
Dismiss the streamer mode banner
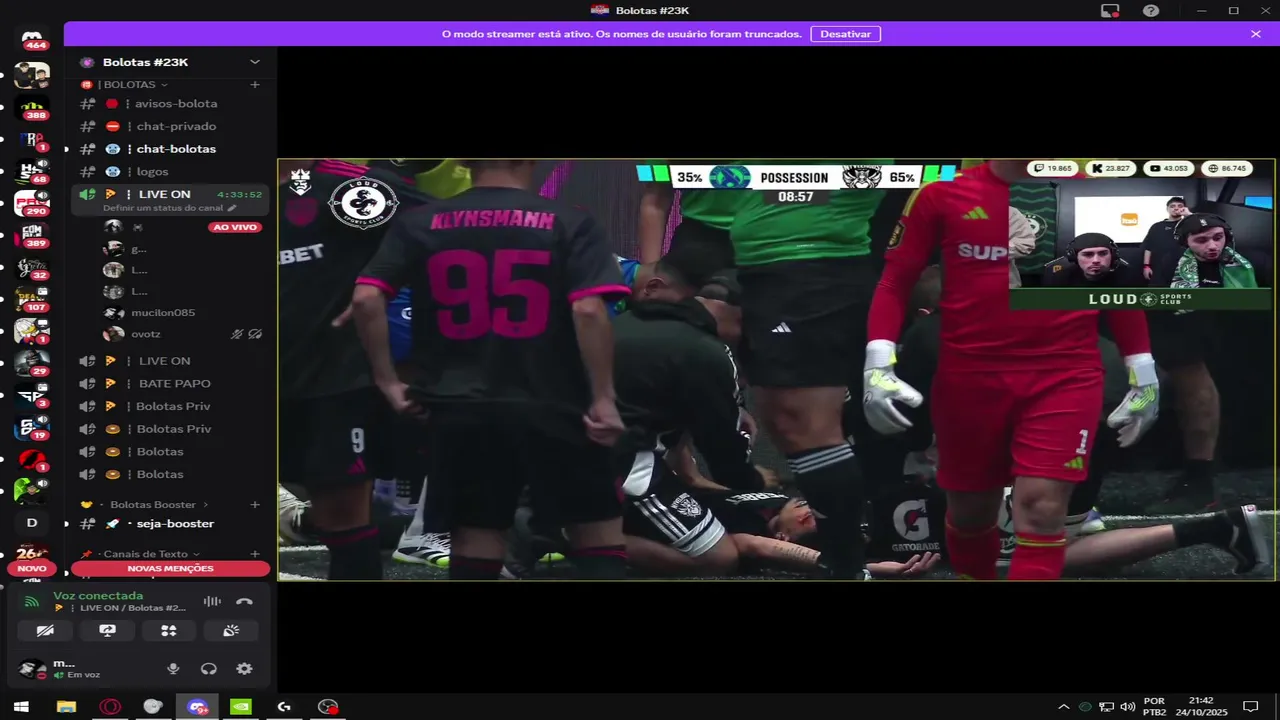[x=1256, y=34]
